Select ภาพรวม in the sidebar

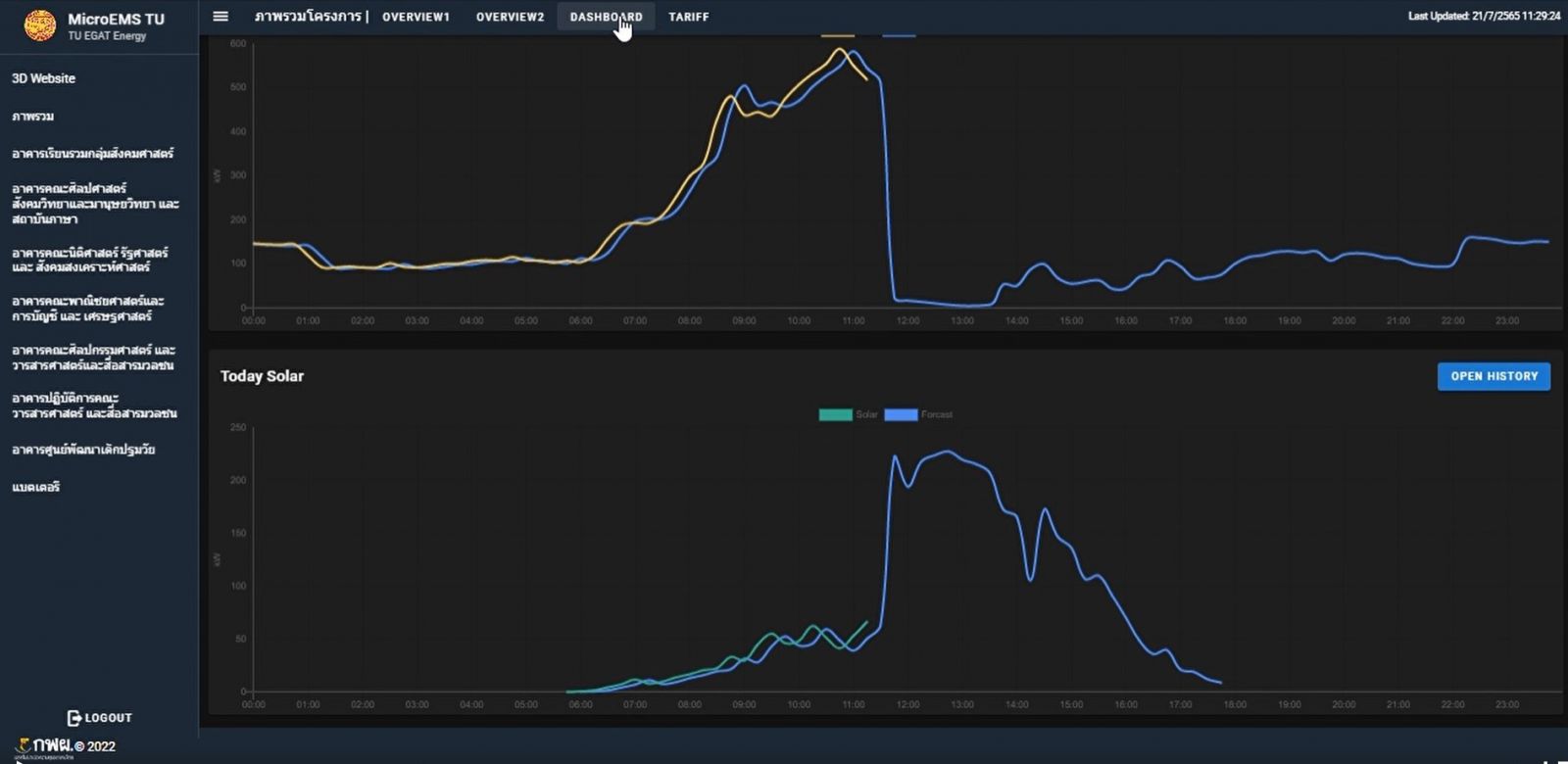33,117
